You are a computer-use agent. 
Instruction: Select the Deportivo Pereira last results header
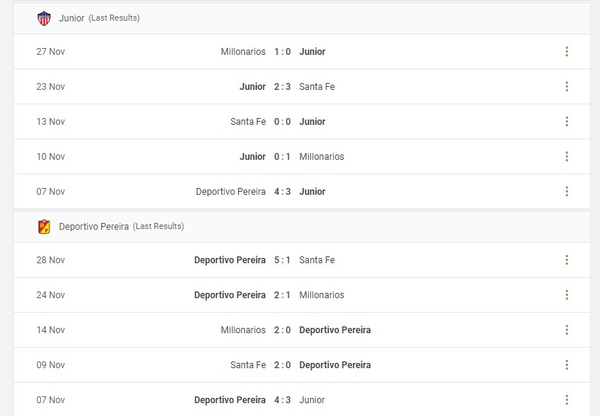pyautogui.click(x=120, y=226)
